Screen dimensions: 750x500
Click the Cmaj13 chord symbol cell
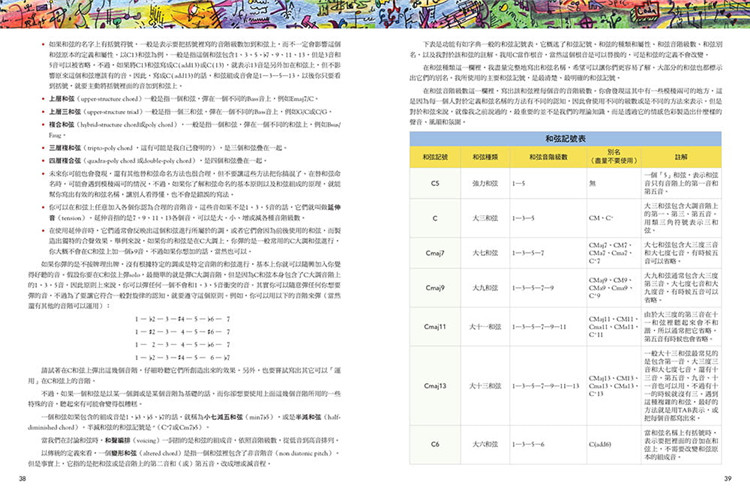tap(435, 386)
